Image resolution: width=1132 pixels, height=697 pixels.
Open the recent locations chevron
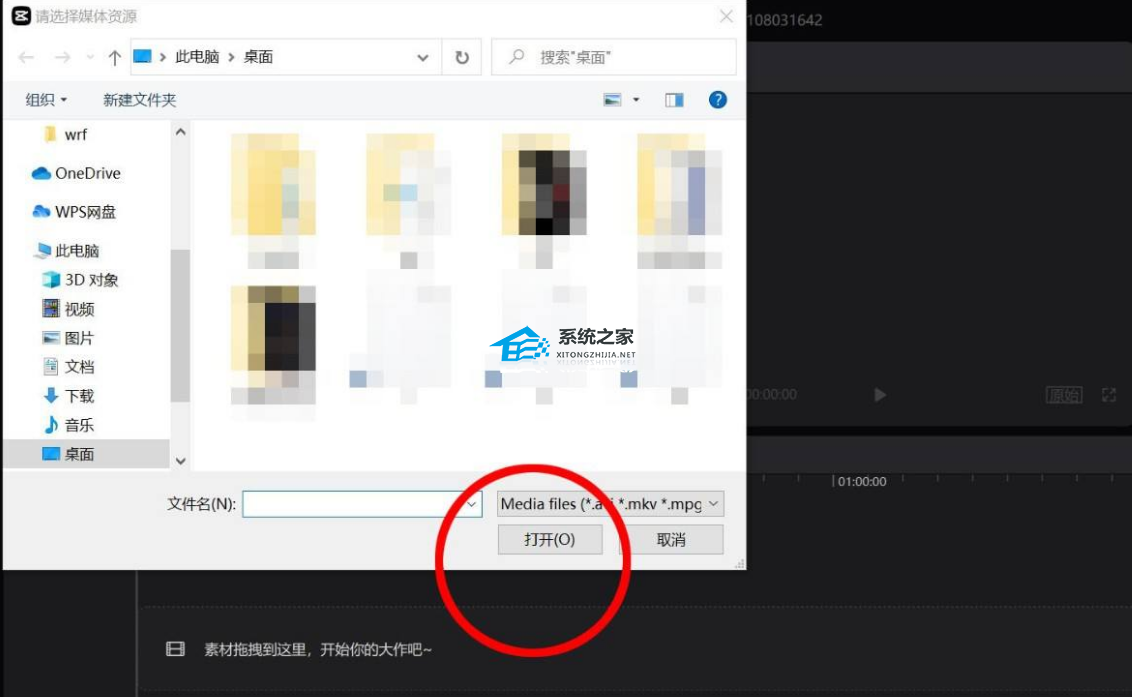(x=90, y=57)
